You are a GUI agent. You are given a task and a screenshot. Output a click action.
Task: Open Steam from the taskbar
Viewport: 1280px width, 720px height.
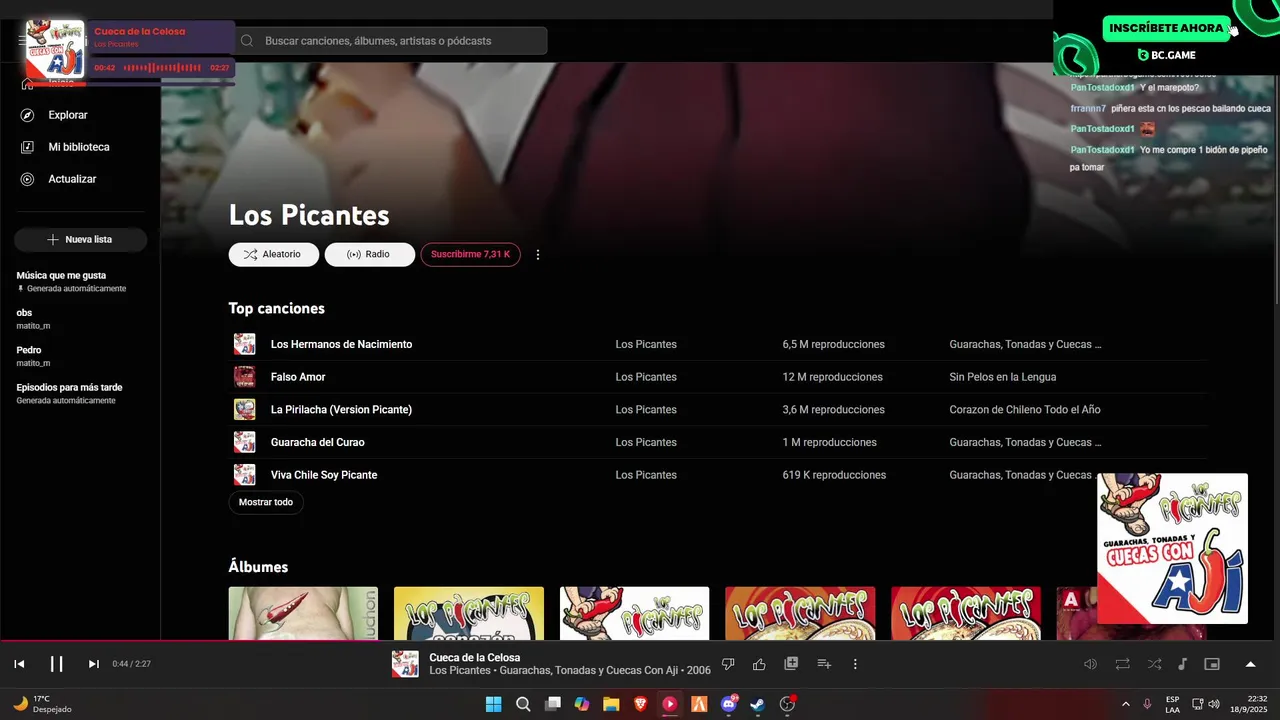(x=758, y=704)
